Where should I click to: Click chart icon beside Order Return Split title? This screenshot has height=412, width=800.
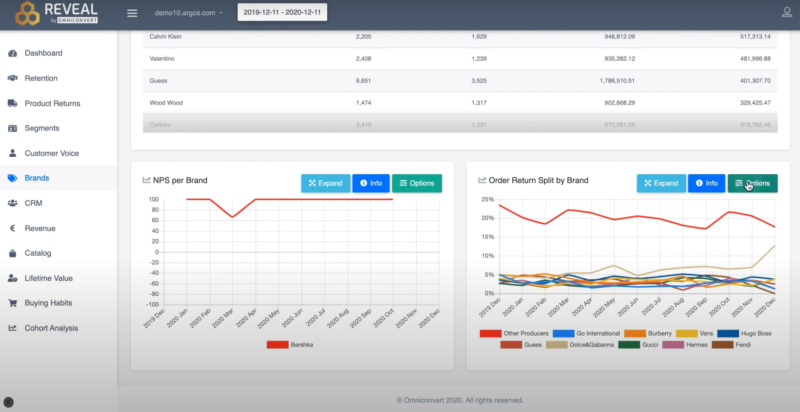482,180
